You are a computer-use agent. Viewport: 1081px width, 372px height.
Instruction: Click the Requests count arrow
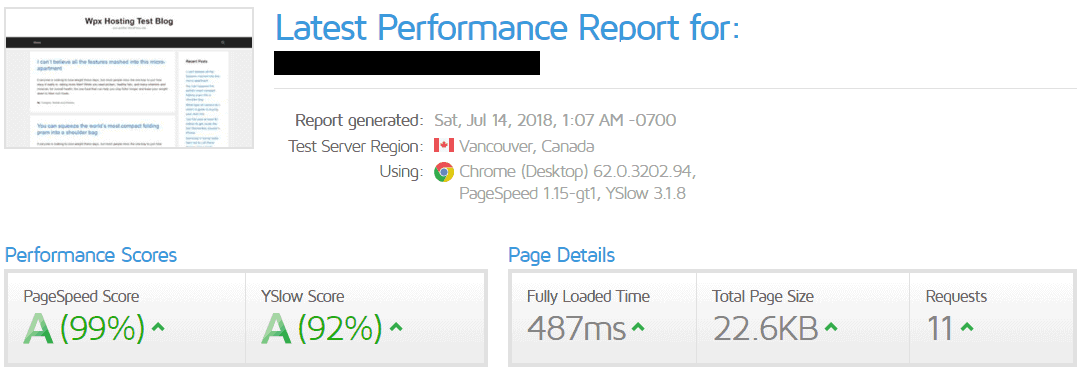967,328
